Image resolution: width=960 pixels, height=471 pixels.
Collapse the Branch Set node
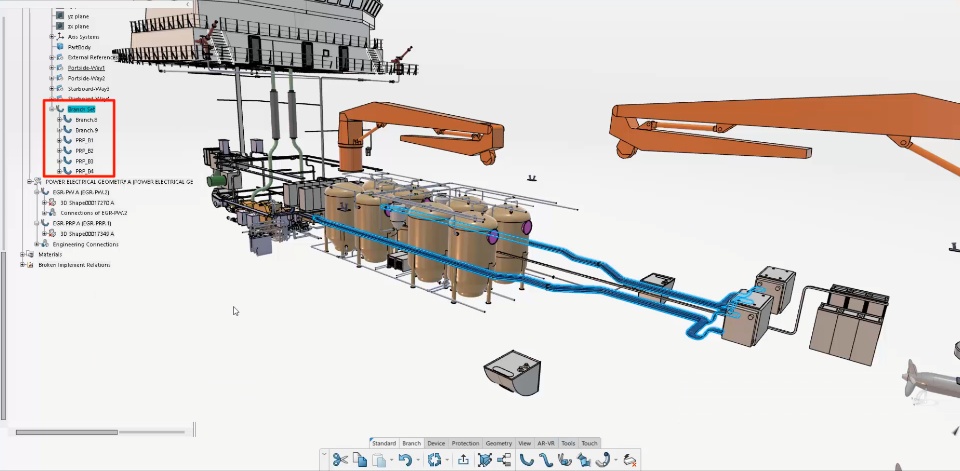point(52,109)
